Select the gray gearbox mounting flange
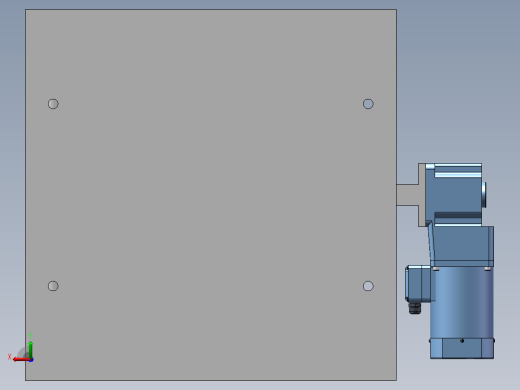This screenshot has width=520, height=390. point(422,195)
